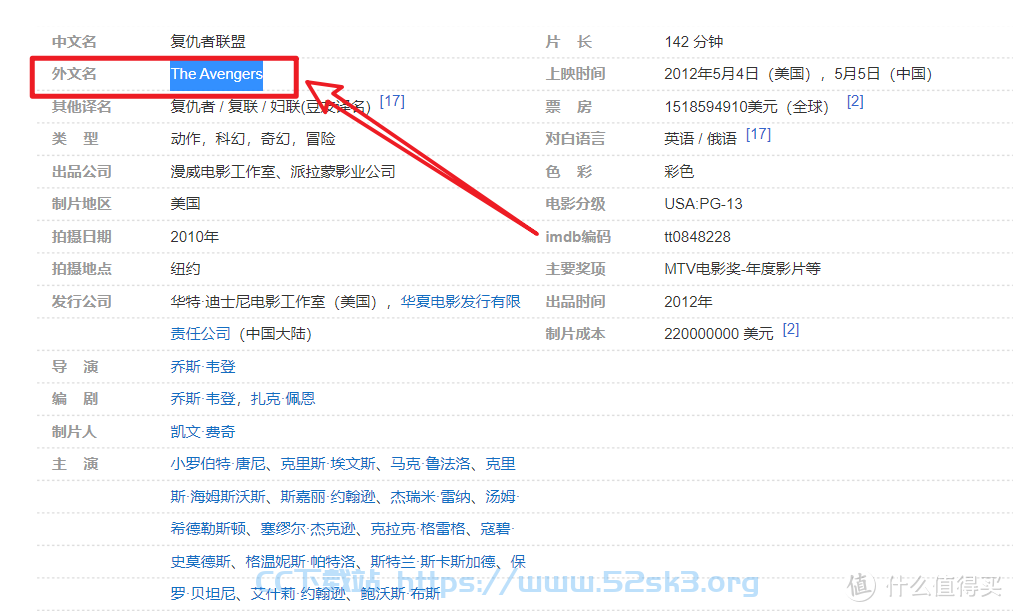Viewport: 1013px width, 612px height.
Task: Visit the 斯特兰·斯卡斯加德 link
Action: pos(433,562)
